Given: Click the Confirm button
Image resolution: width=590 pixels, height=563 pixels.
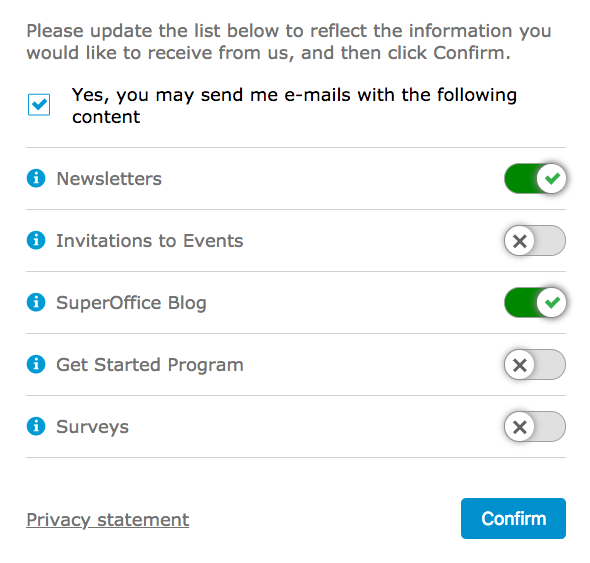Looking at the screenshot, I should [x=513, y=519].
